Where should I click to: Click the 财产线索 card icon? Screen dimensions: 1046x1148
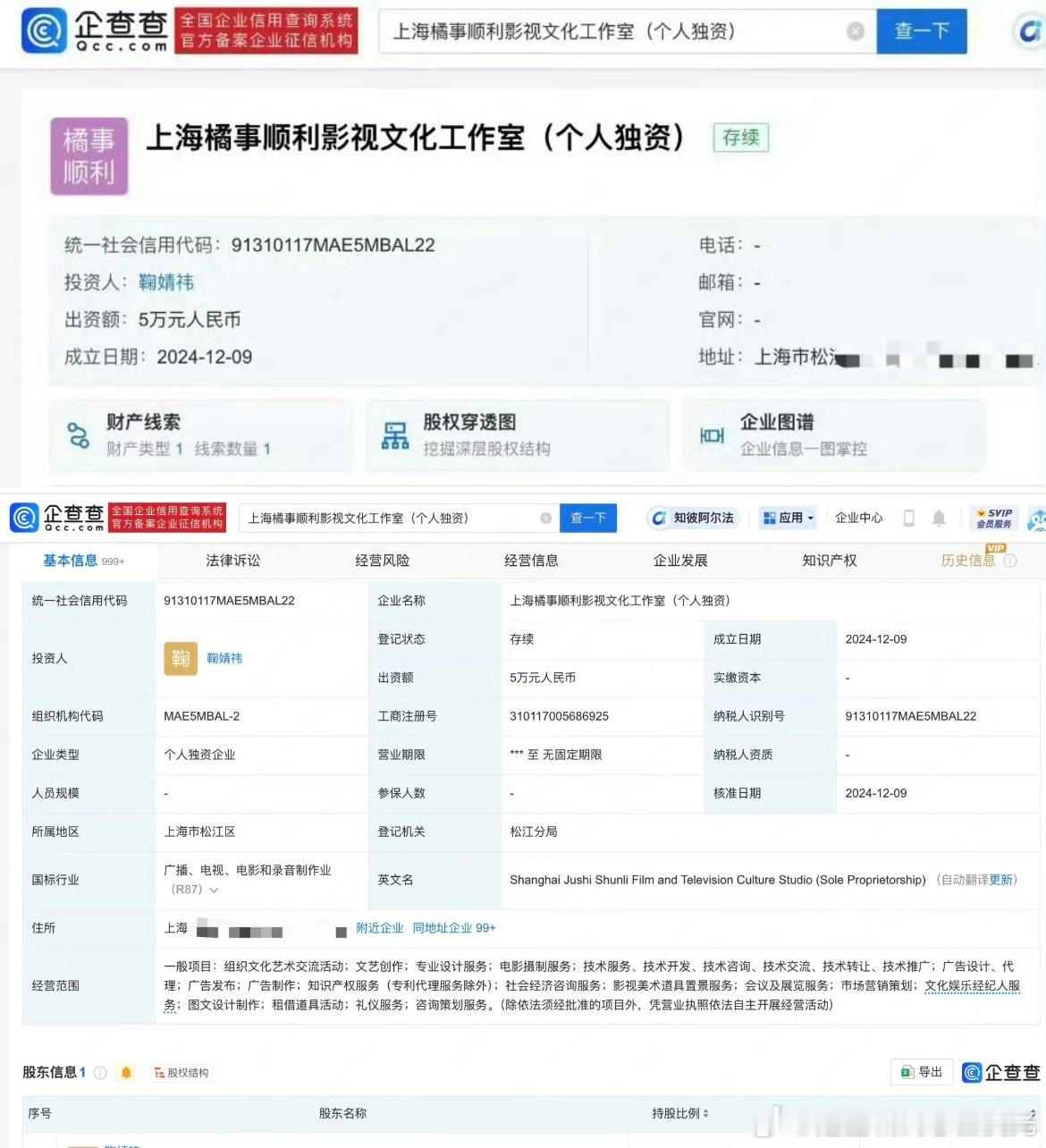point(79,435)
